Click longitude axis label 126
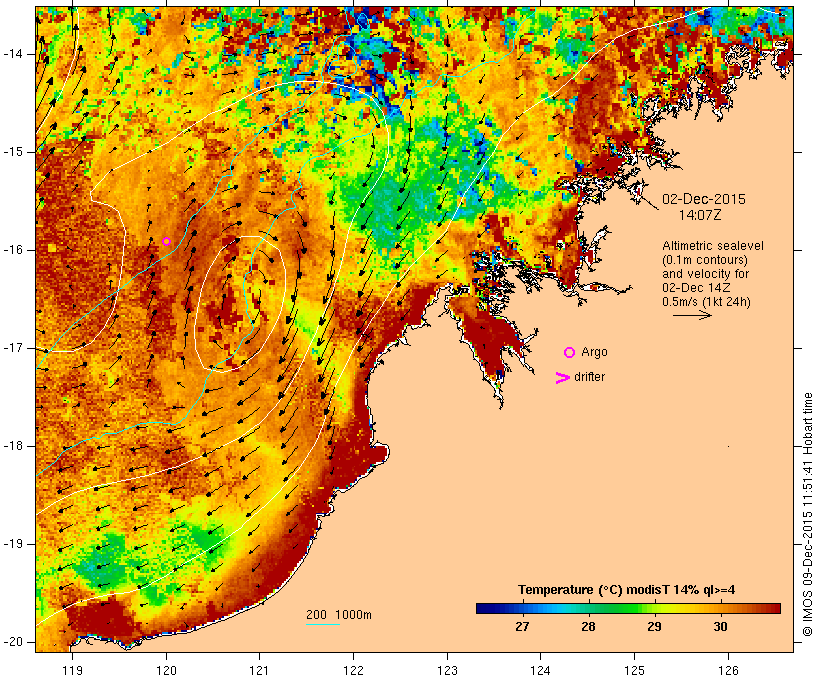The height and width of the screenshot is (680, 820). coord(728,670)
